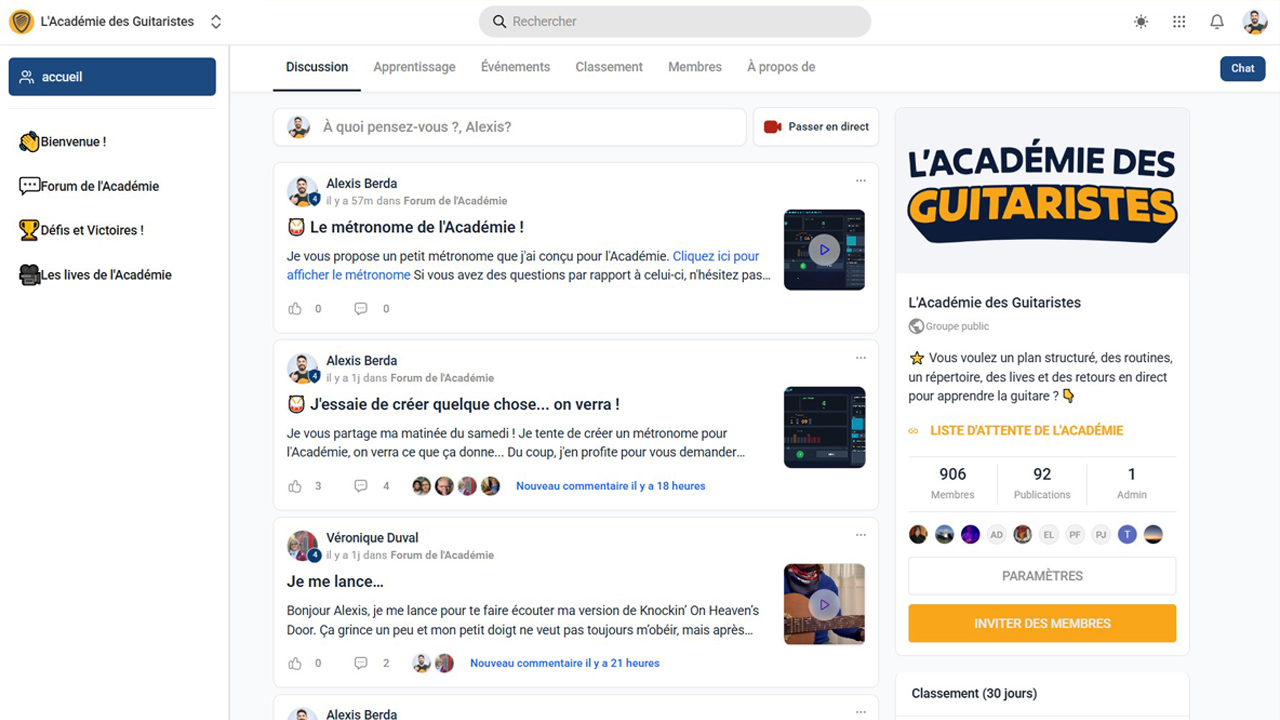Click the Passer en direct camera button
The width and height of the screenshot is (1280, 720).
pos(816,127)
